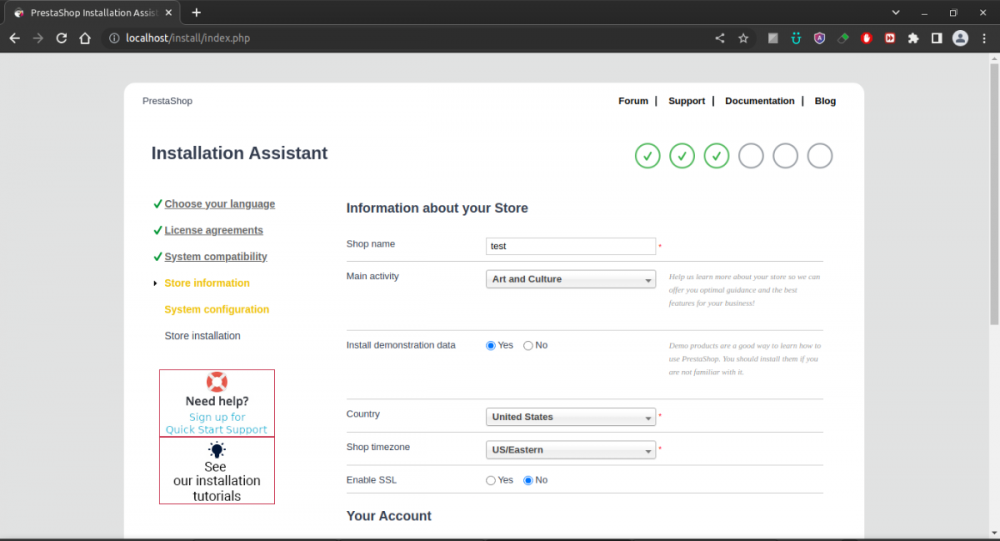
Task: Go to the Documentation menu link
Action: coord(759,101)
